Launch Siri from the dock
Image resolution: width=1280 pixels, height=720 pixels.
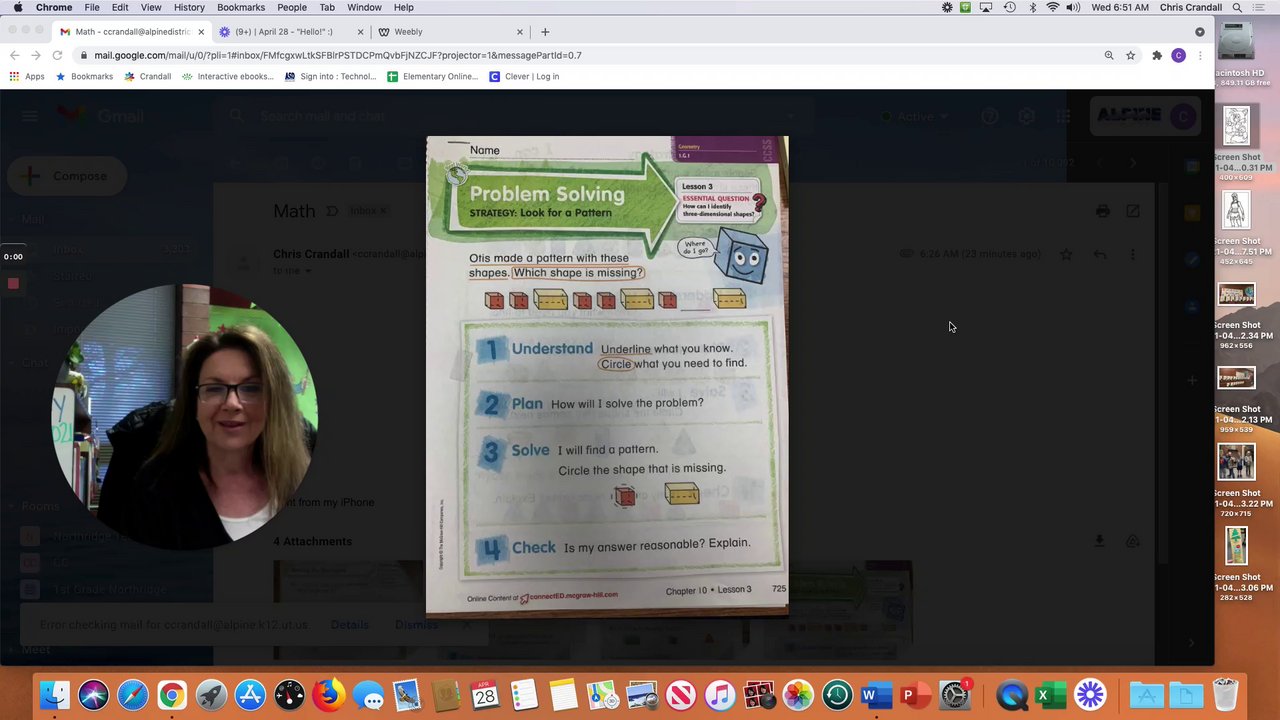94,695
